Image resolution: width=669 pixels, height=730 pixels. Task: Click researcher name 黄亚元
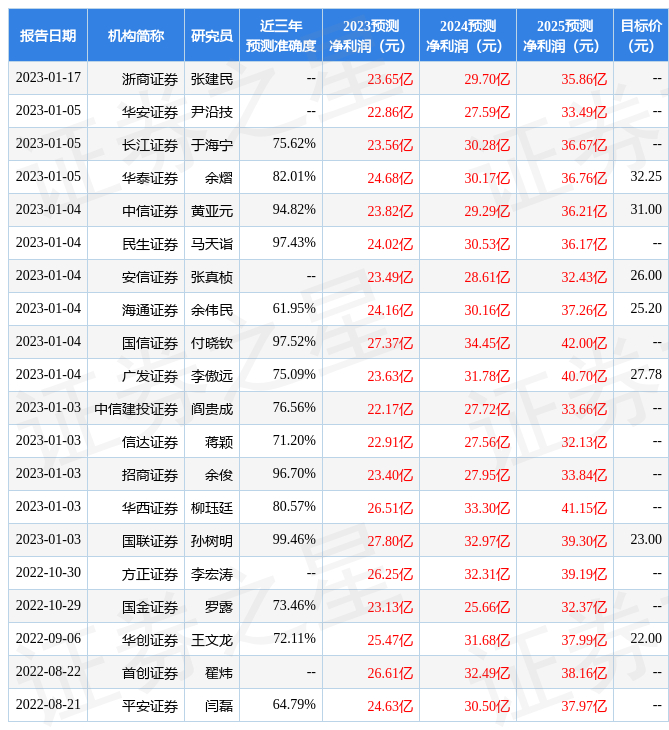click(x=212, y=211)
